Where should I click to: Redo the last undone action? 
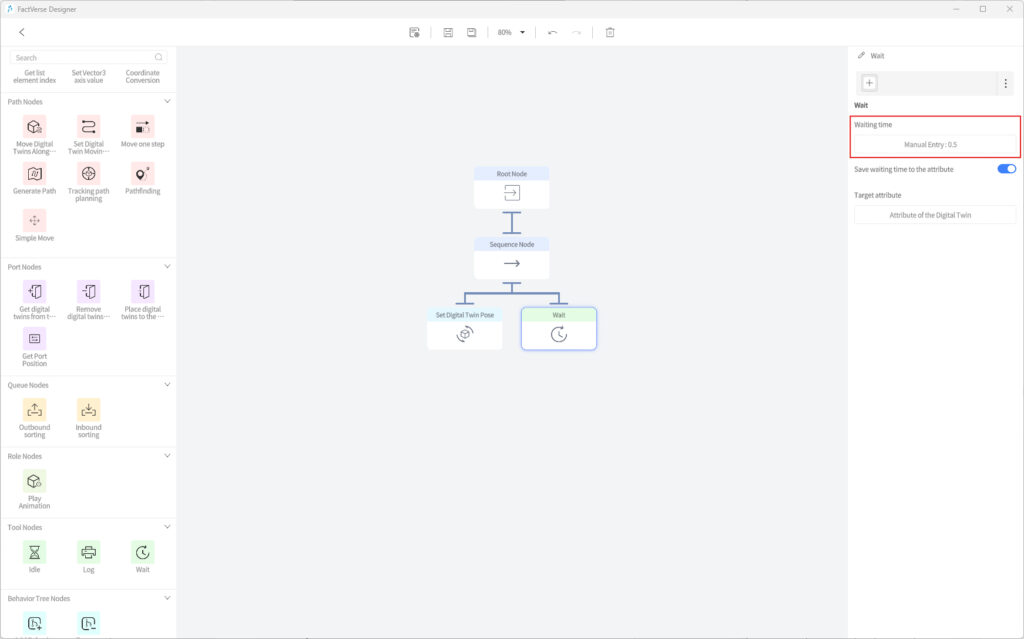(x=576, y=32)
